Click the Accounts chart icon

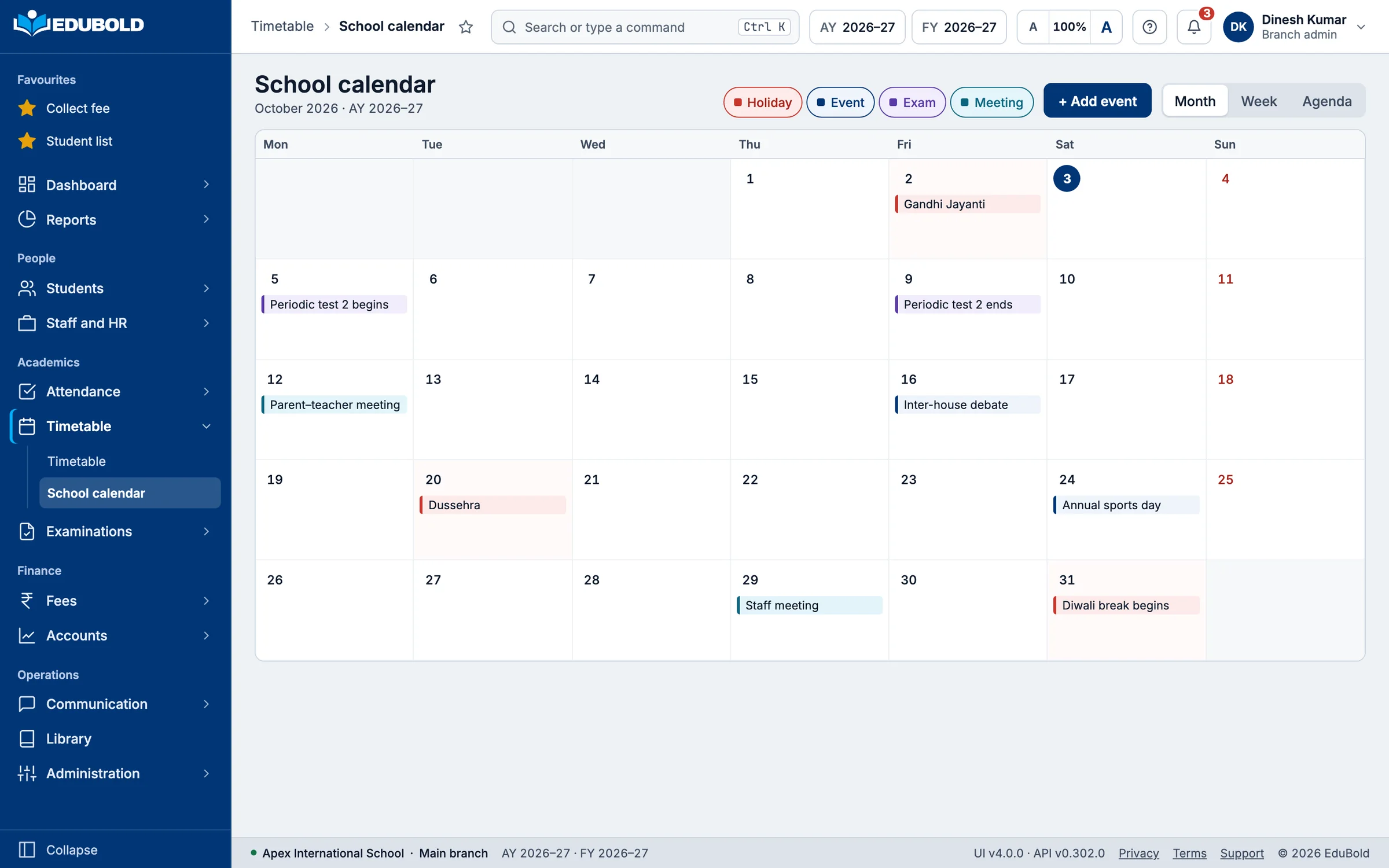pyautogui.click(x=27, y=635)
